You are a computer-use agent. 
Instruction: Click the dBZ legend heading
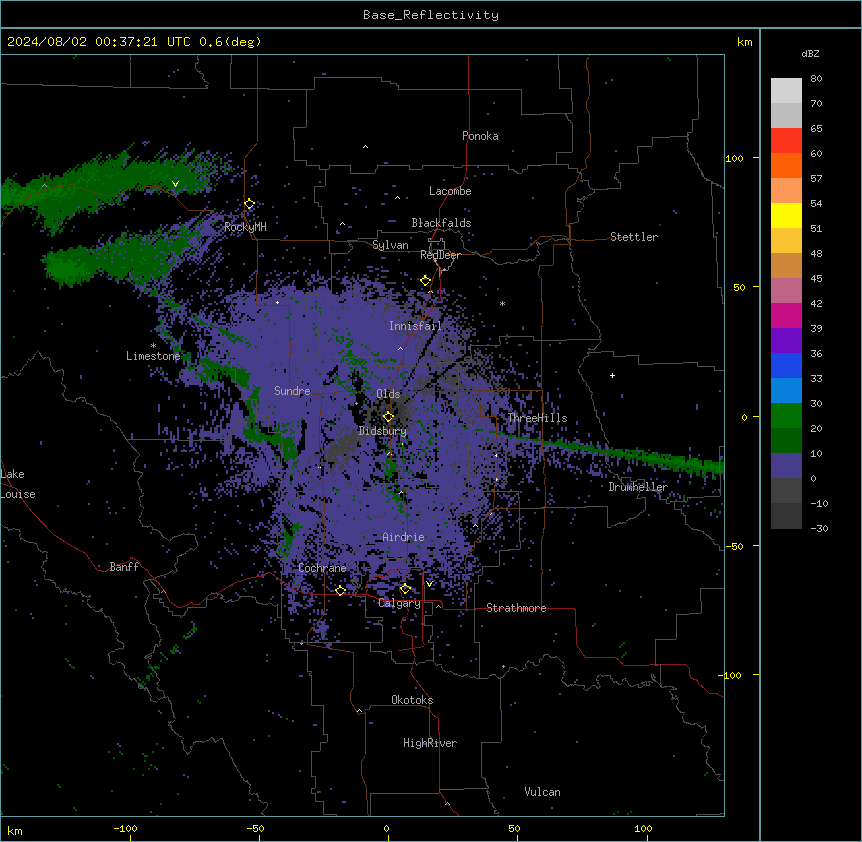810,54
